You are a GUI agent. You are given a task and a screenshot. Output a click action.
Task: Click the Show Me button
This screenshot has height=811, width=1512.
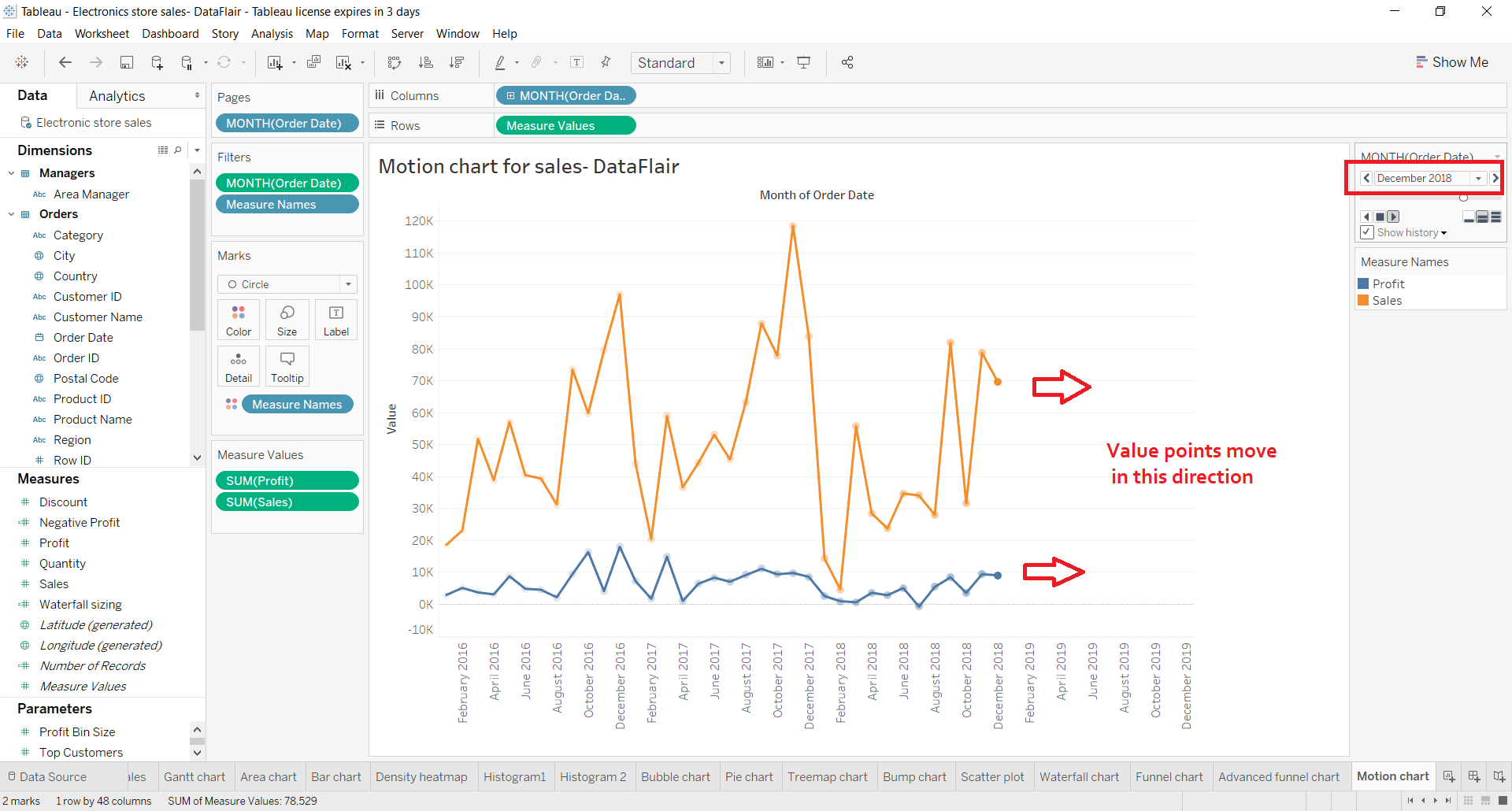[x=1453, y=61]
